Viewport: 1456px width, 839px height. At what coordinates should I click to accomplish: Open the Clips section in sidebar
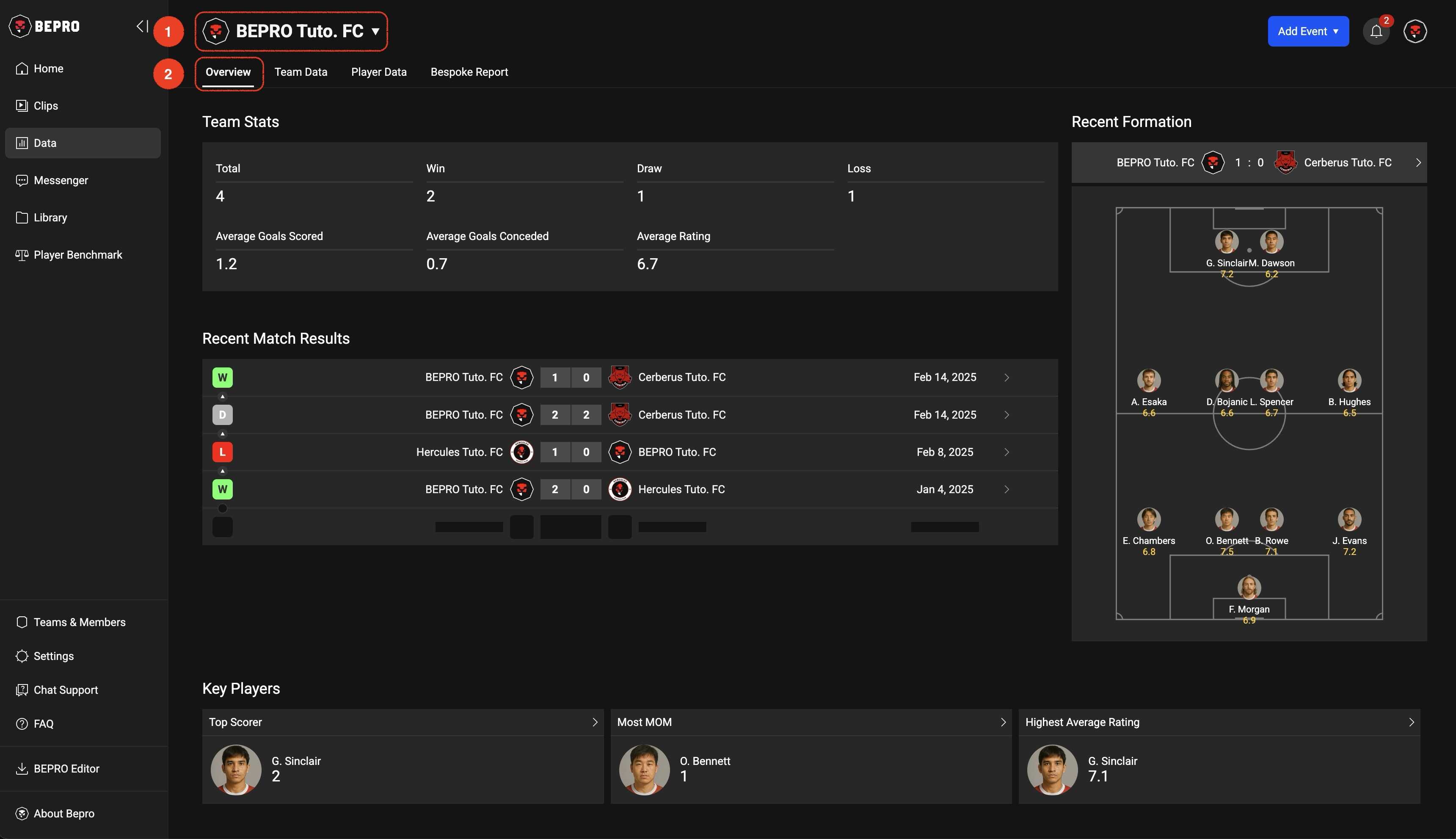click(x=46, y=105)
